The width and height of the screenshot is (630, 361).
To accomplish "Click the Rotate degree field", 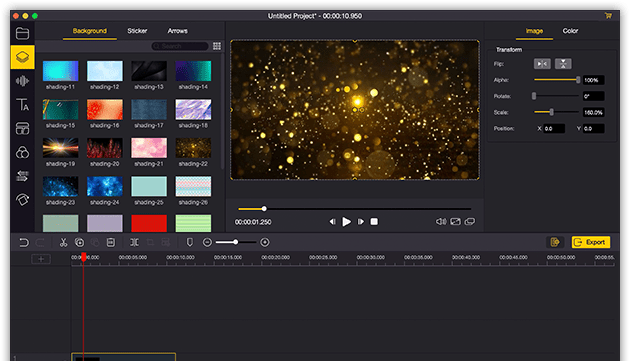I will point(593,96).
